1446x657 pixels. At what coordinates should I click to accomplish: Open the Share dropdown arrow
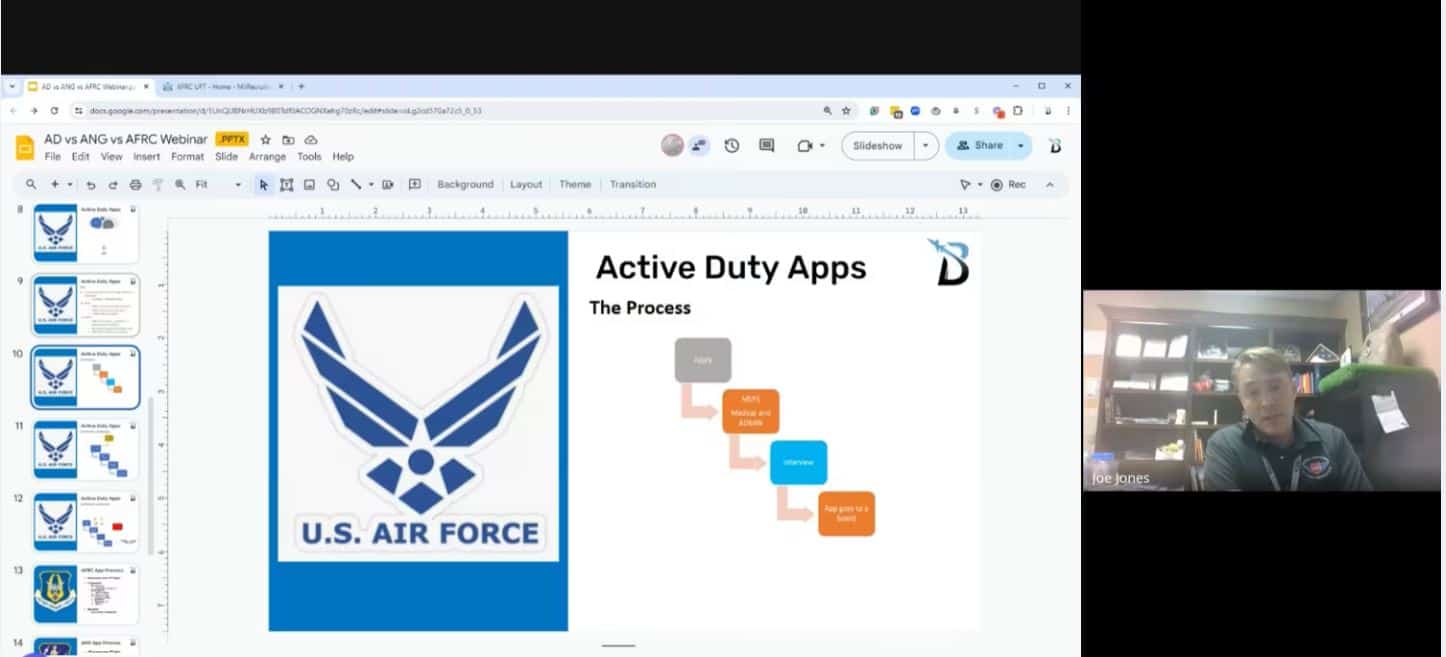point(1020,145)
